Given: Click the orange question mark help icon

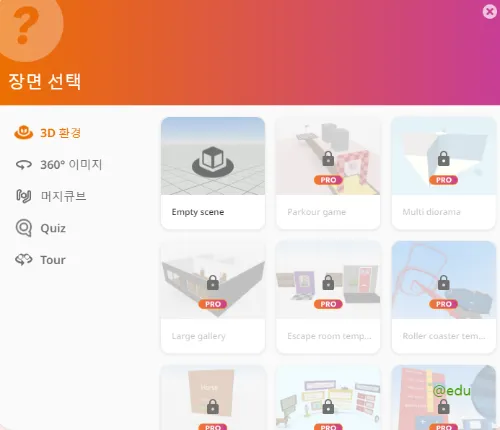Looking at the screenshot, I should pos(27,27).
